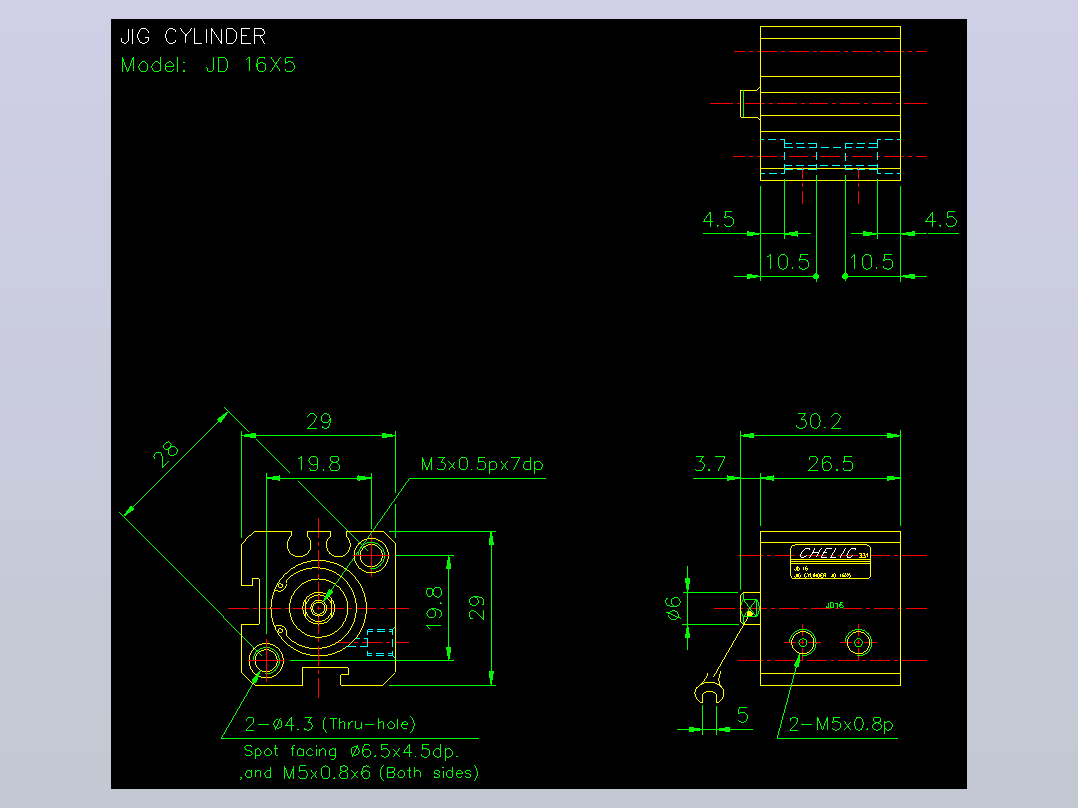Select the '5' wrench flat dimension
Image resolution: width=1078 pixels, height=808 pixels.
pos(742,716)
